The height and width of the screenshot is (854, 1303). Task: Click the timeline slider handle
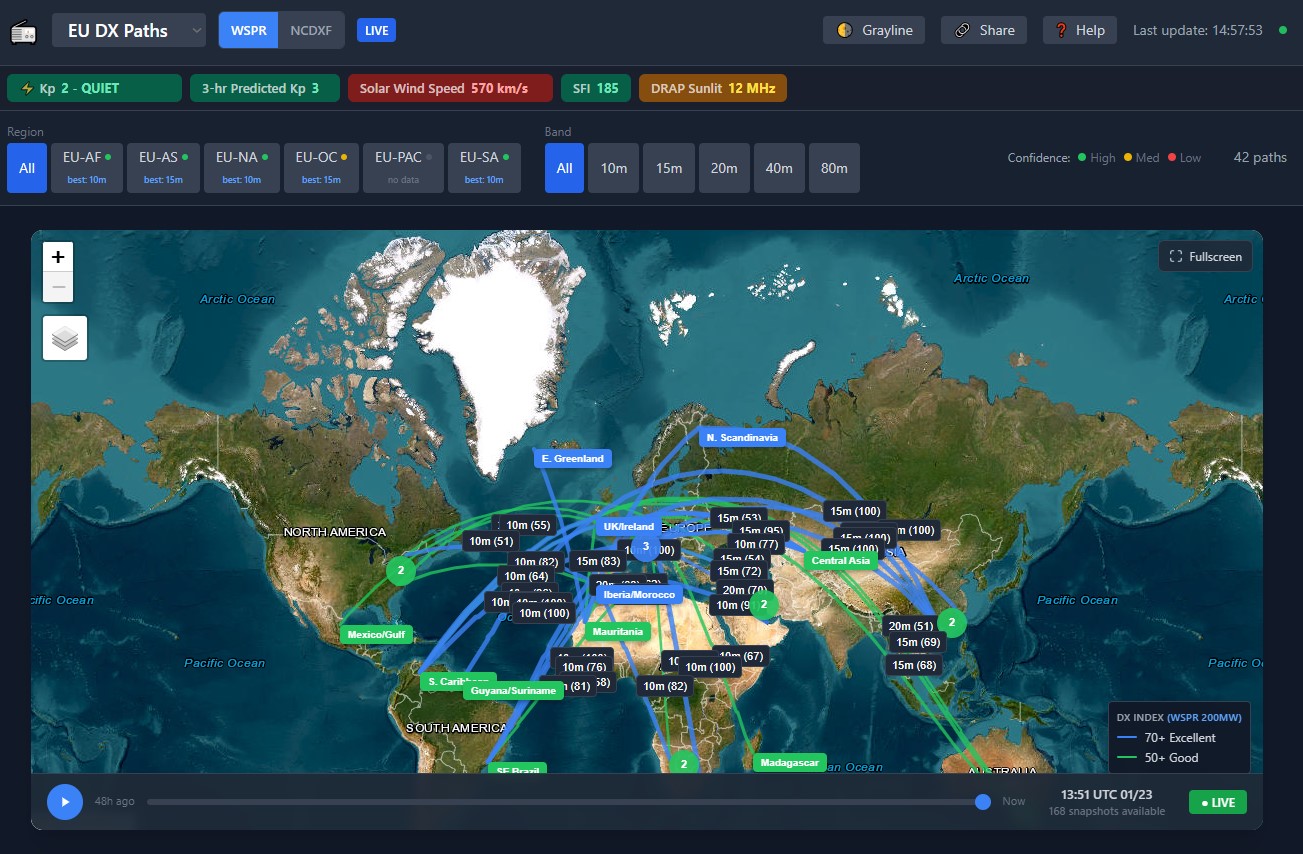coord(983,801)
